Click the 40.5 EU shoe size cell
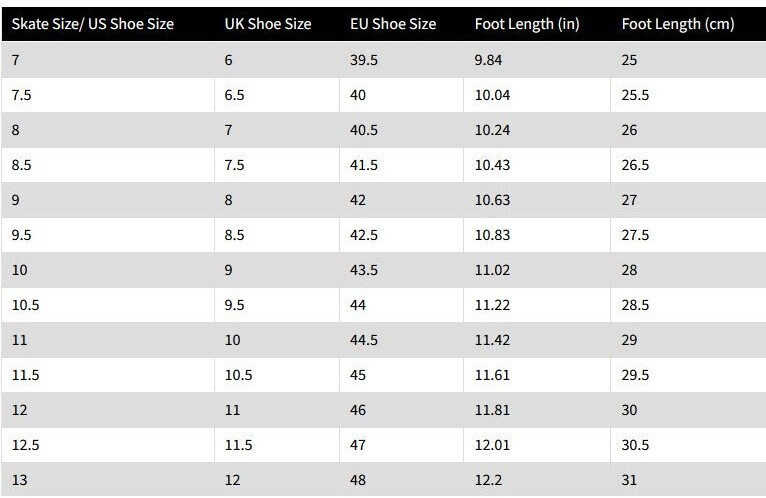This screenshot has height=498, width=766. pyautogui.click(x=367, y=130)
